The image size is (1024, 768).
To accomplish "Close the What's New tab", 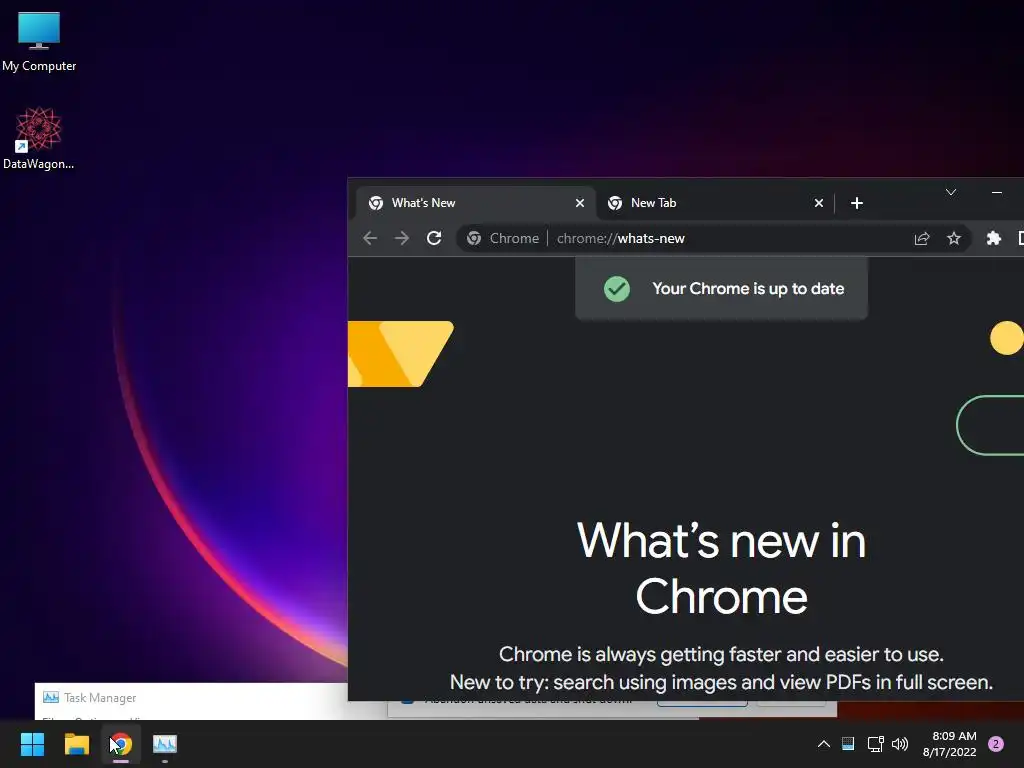I will [579, 203].
